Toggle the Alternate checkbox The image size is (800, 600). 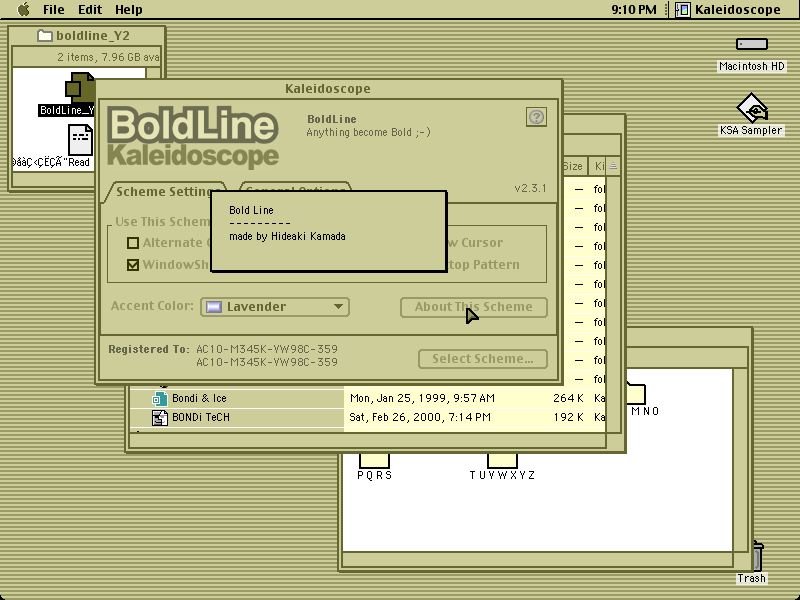(133, 243)
